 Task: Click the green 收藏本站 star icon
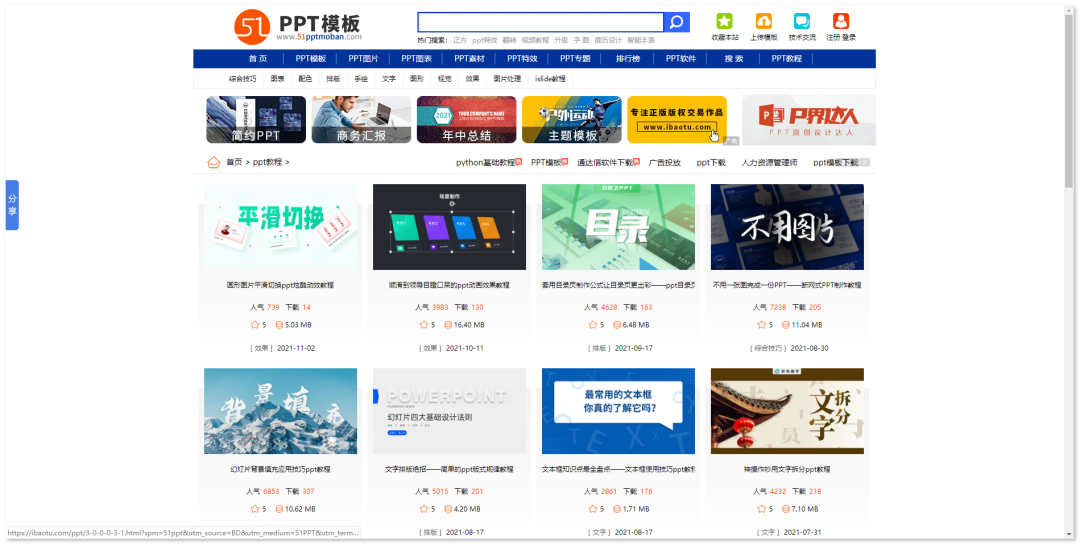click(x=724, y=21)
